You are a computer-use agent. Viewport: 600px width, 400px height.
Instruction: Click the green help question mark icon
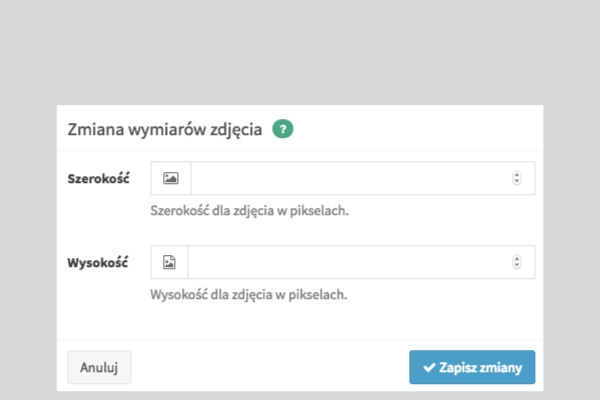point(283,129)
